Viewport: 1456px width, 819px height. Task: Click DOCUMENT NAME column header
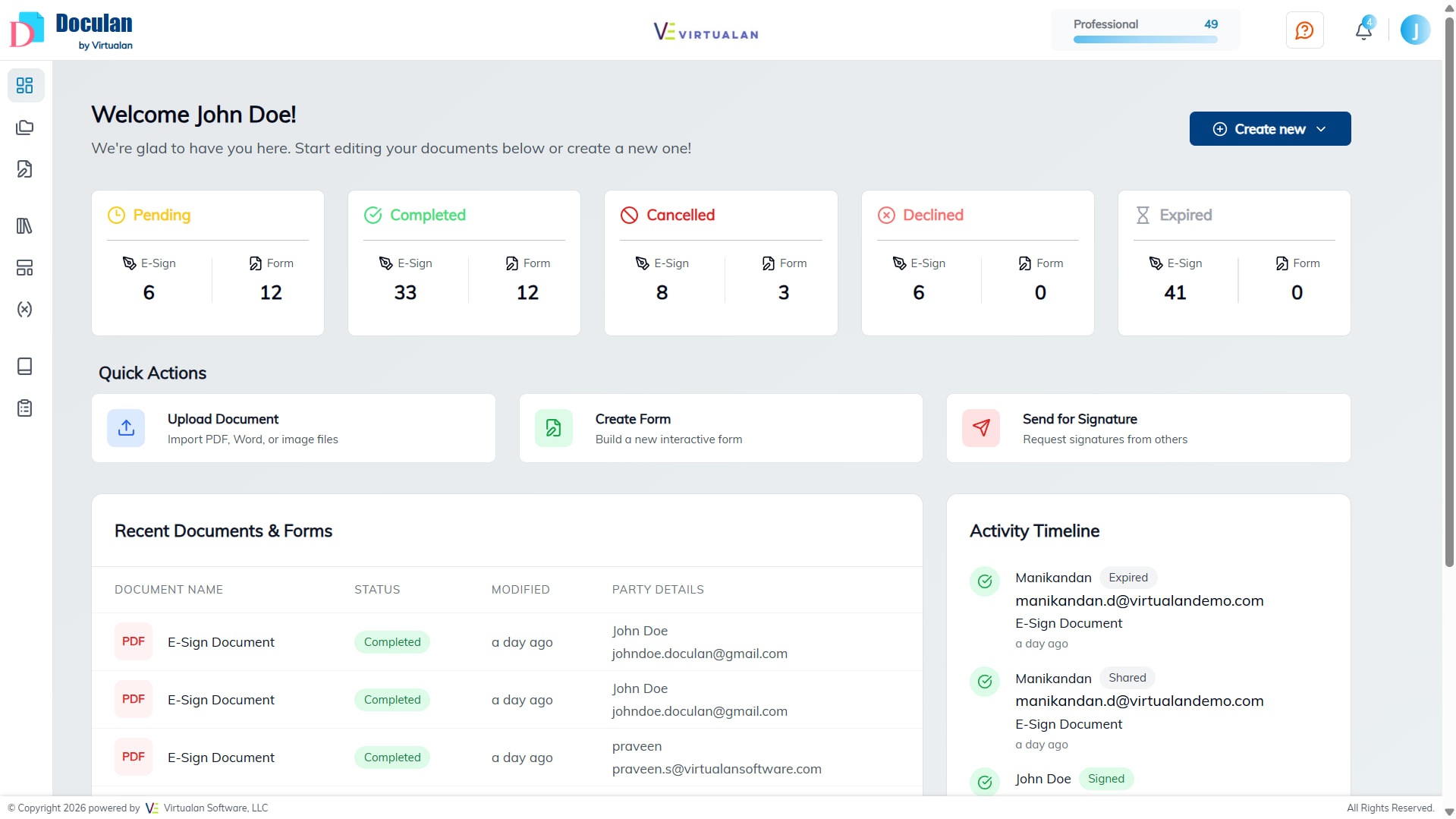coord(168,590)
